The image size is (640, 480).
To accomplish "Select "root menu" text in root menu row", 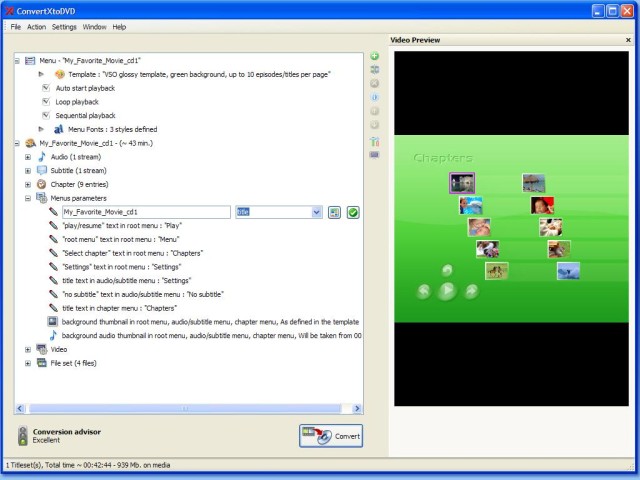I will pos(120,240).
